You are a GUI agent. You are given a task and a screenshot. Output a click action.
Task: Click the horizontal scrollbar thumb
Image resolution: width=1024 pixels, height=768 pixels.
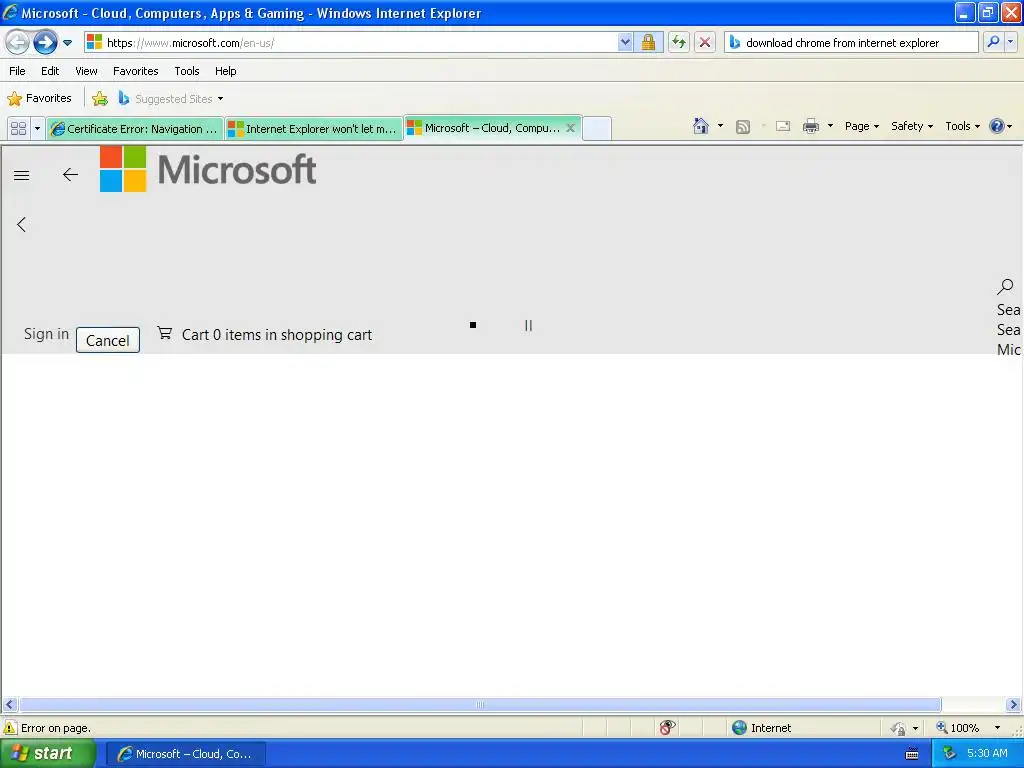click(x=480, y=705)
